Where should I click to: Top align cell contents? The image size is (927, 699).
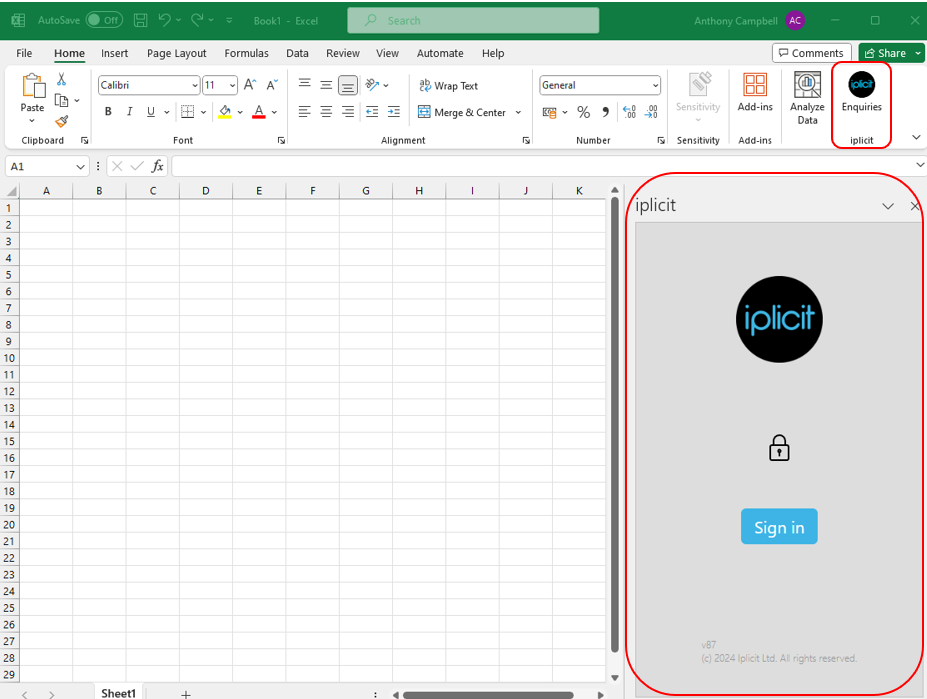304,85
